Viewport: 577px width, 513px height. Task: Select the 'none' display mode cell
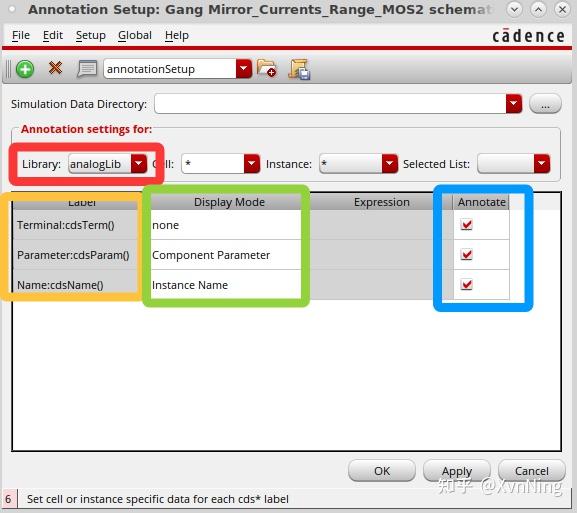coord(226,225)
